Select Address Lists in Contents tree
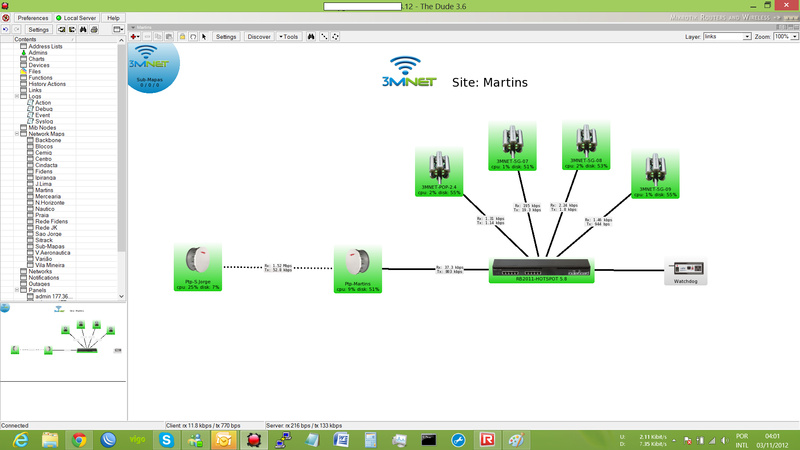The height and width of the screenshot is (450, 800). point(45,46)
